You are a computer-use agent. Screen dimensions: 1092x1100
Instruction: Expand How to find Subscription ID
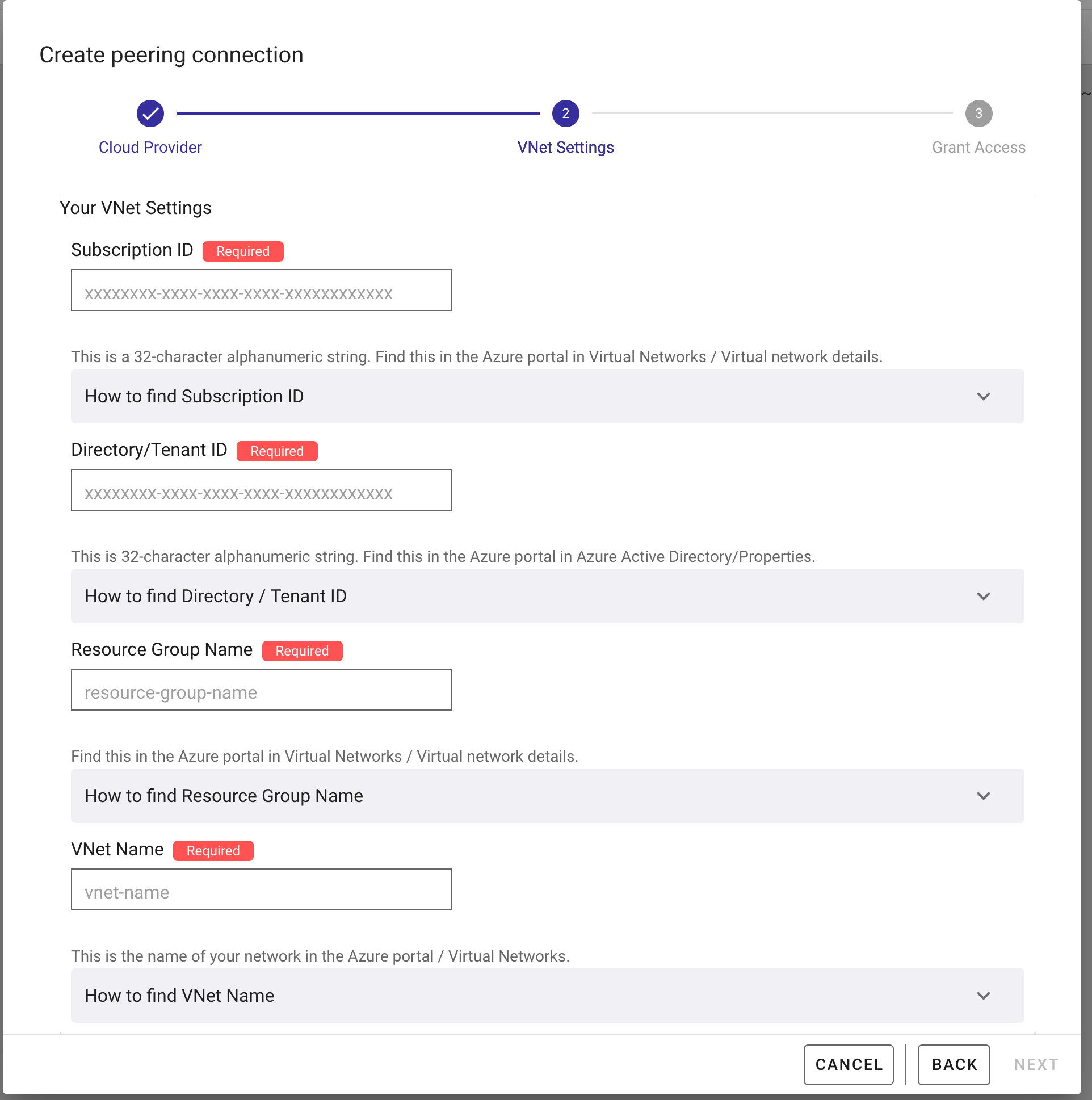(x=547, y=396)
